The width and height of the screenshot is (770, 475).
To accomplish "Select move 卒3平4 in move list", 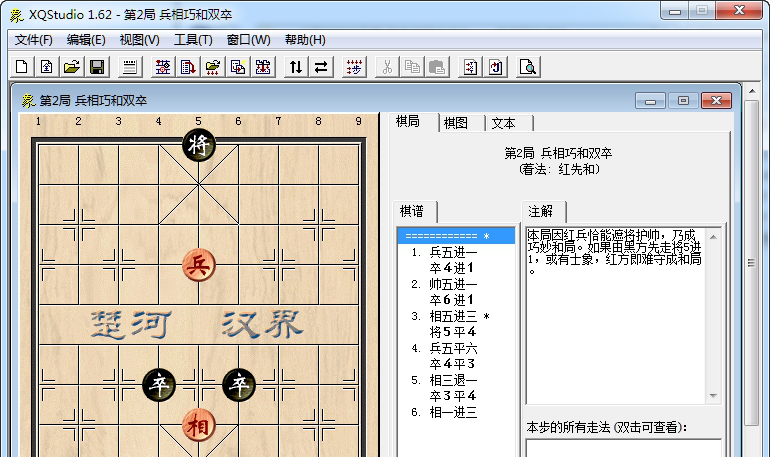I will pos(453,396).
